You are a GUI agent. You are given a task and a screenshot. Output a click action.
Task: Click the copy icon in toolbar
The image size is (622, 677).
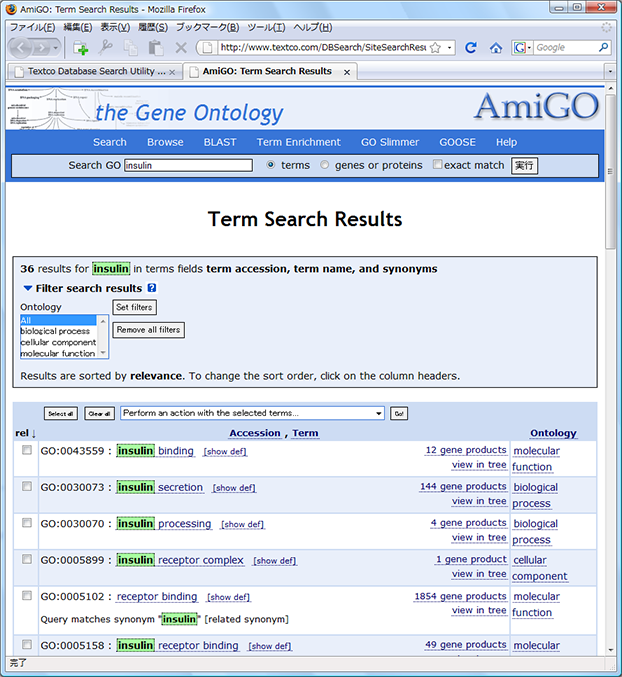(x=130, y=48)
